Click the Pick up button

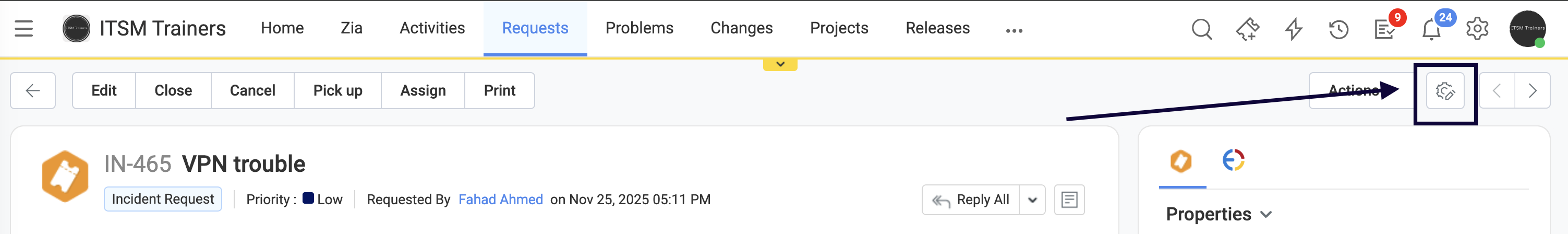tap(338, 91)
